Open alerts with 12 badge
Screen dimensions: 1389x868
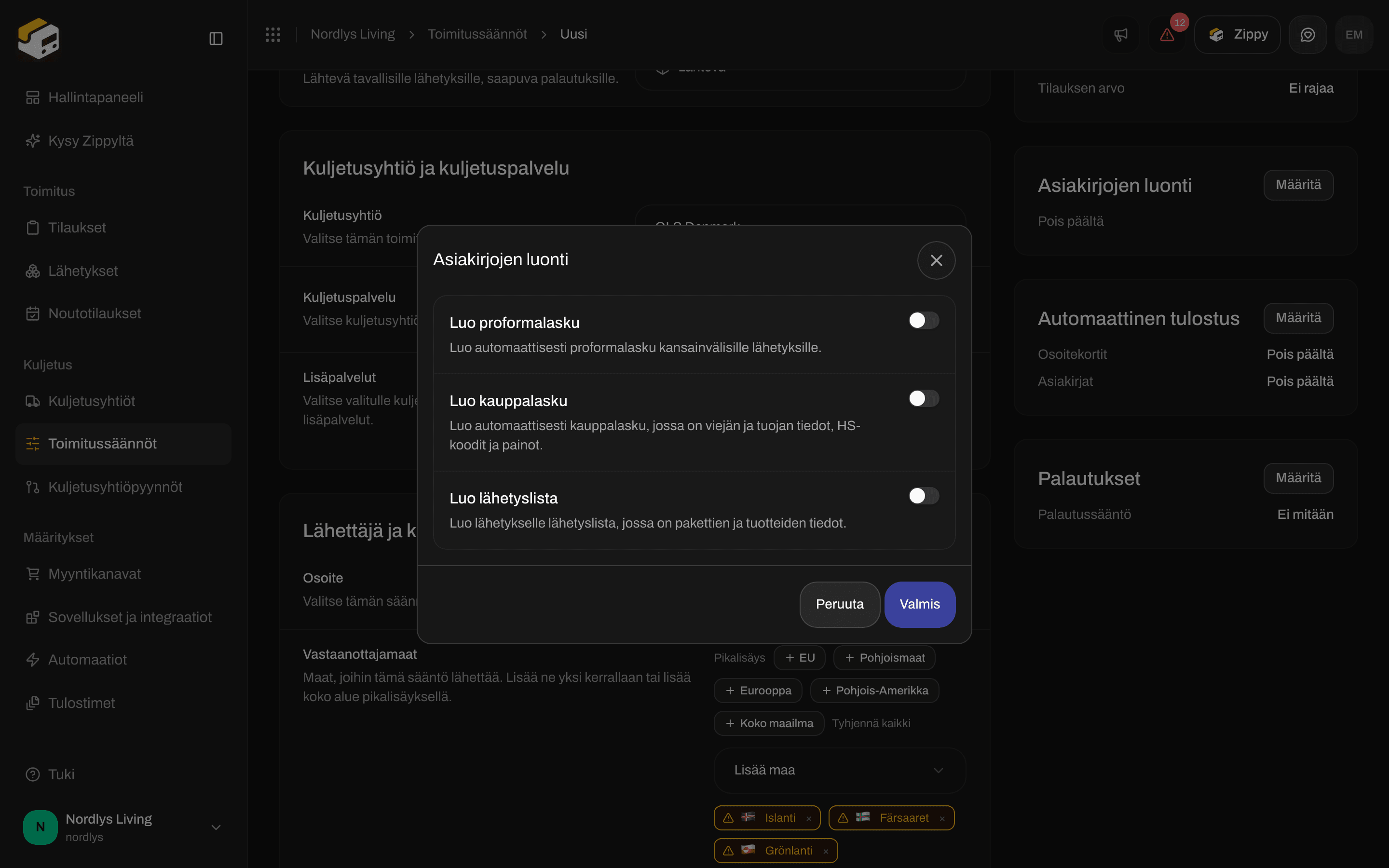1168,34
